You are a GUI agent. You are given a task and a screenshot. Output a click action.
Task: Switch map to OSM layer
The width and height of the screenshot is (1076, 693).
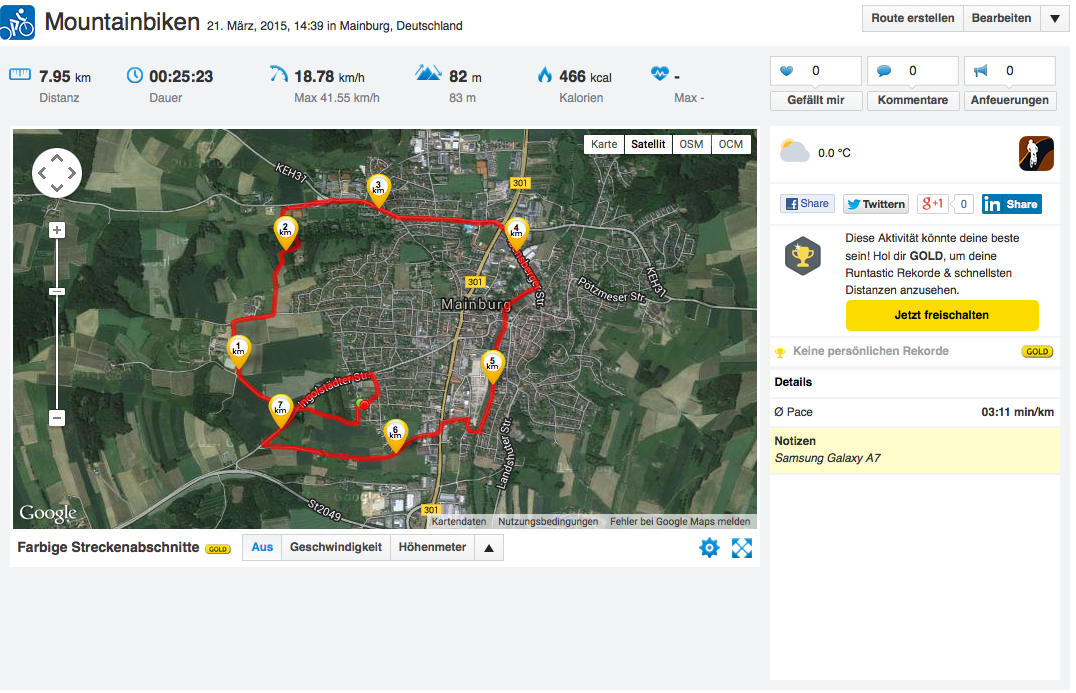[691, 144]
